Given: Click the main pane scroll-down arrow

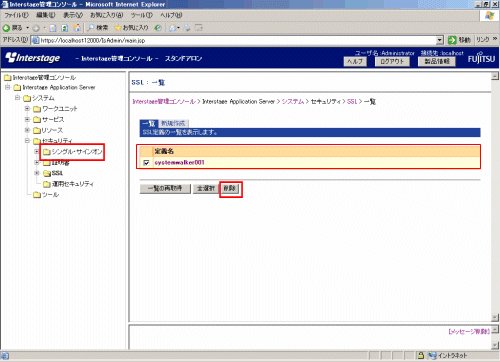Looking at the screenshot, I should (495, 317).
